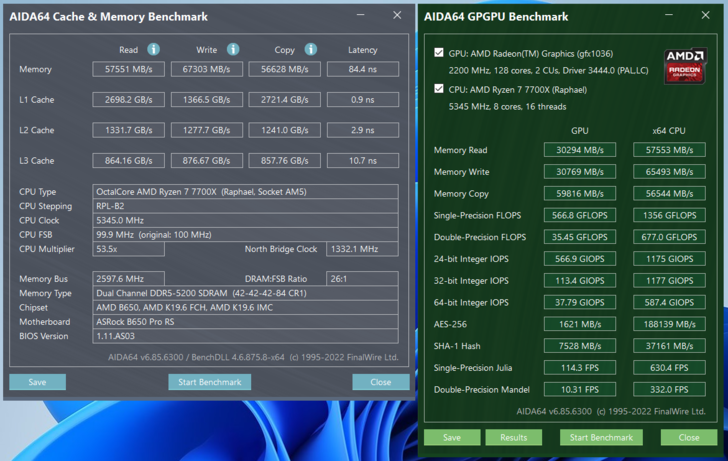
Task: Click the Memory Read value field 57551 MB/s
Action: [x=128, y=69]
